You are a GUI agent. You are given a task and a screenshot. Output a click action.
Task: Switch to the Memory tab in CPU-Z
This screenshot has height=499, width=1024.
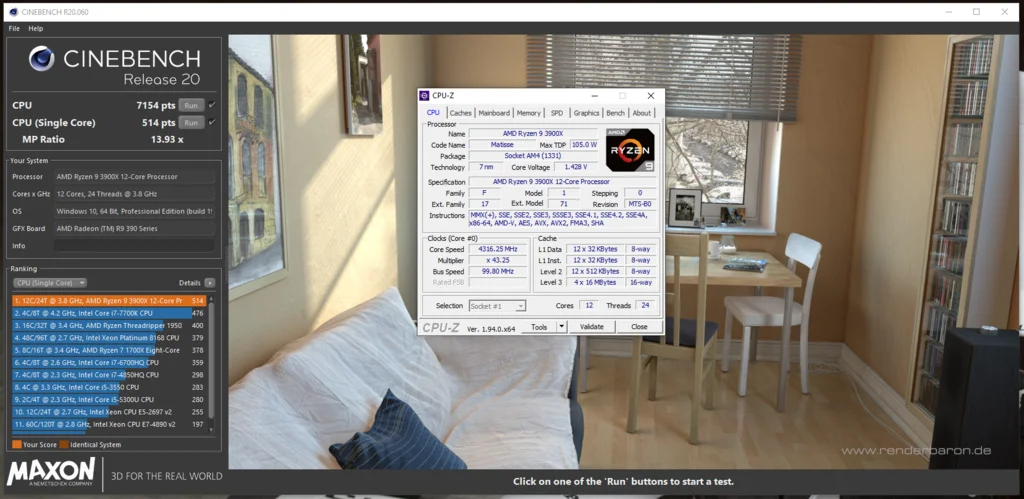pos(528,113)
